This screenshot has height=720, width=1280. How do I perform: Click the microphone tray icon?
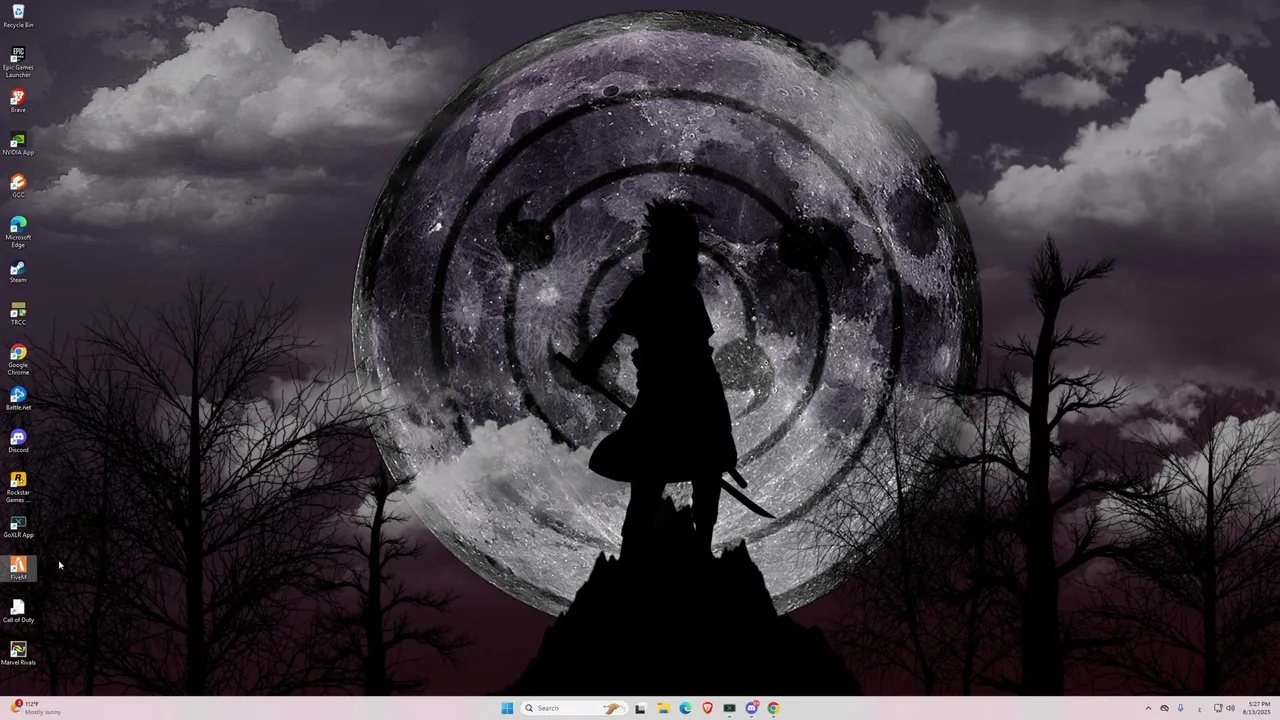[x=1180, y=708]
